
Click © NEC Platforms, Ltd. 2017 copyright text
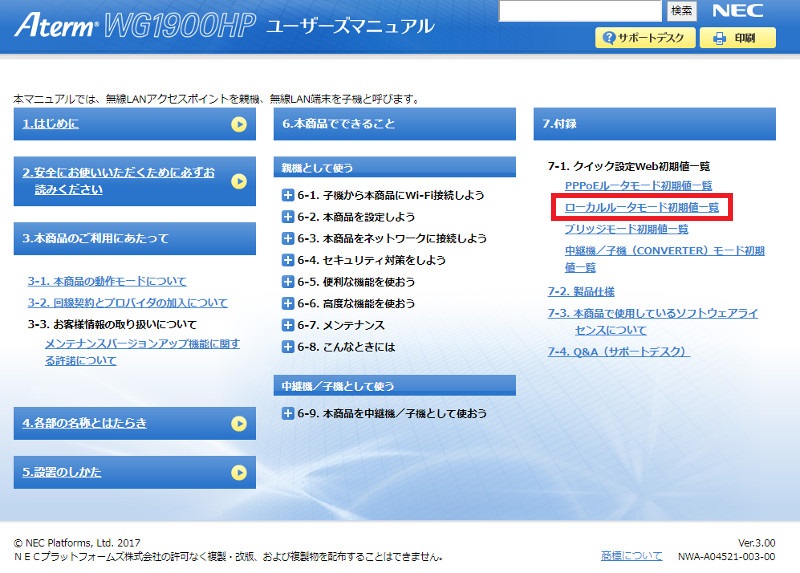[x=77, y=543]
